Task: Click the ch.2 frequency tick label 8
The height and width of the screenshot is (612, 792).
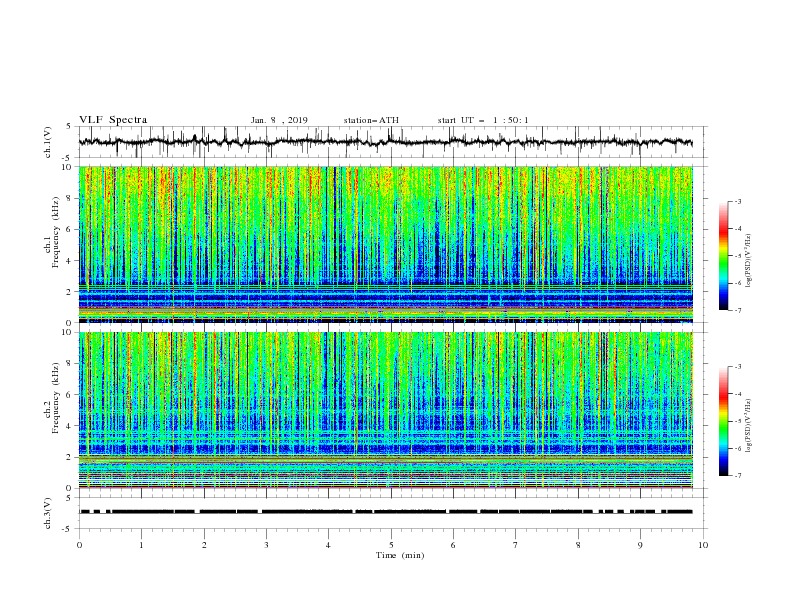Action: 70,364
